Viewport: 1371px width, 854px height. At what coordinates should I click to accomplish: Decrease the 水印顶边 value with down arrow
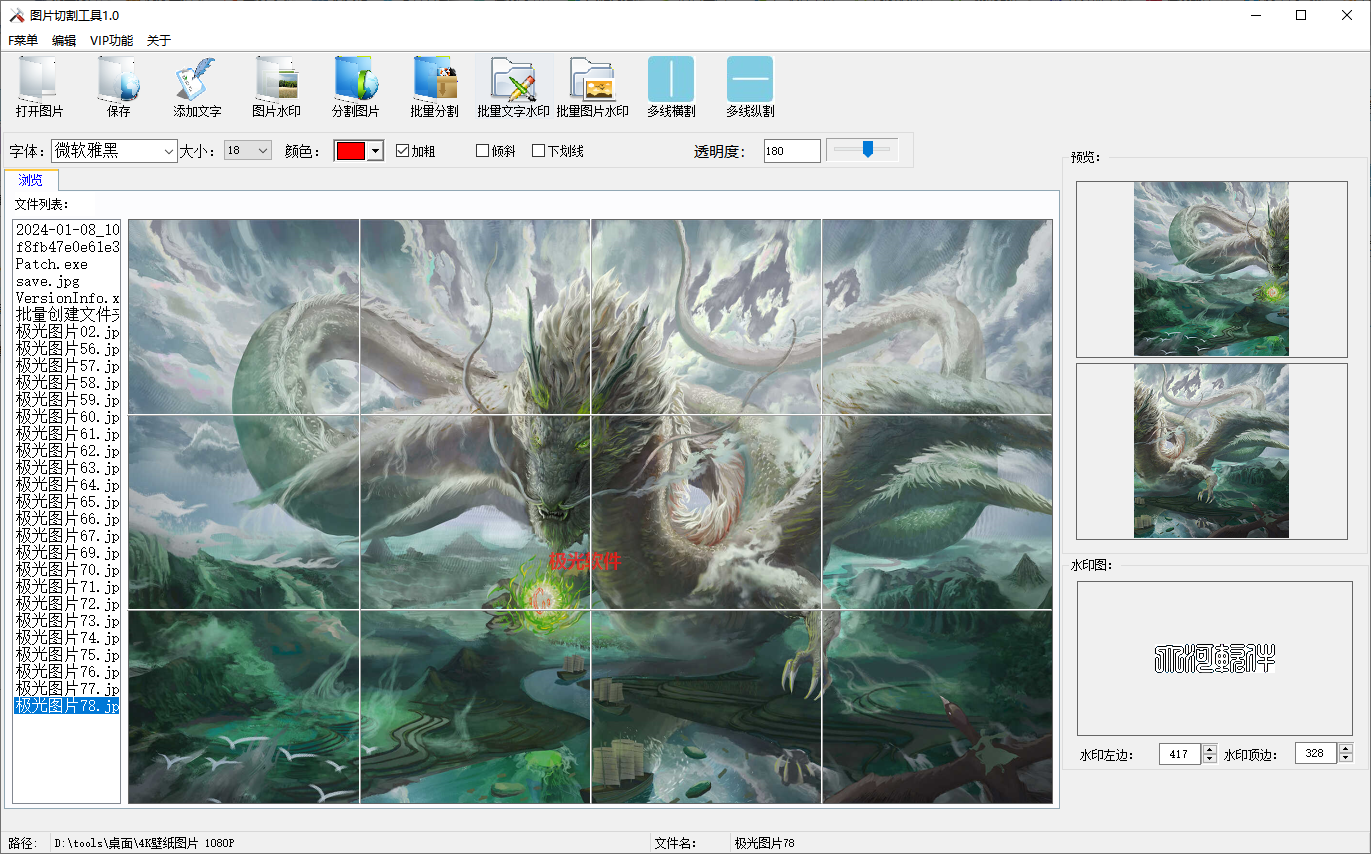[x=1346, y=759]
